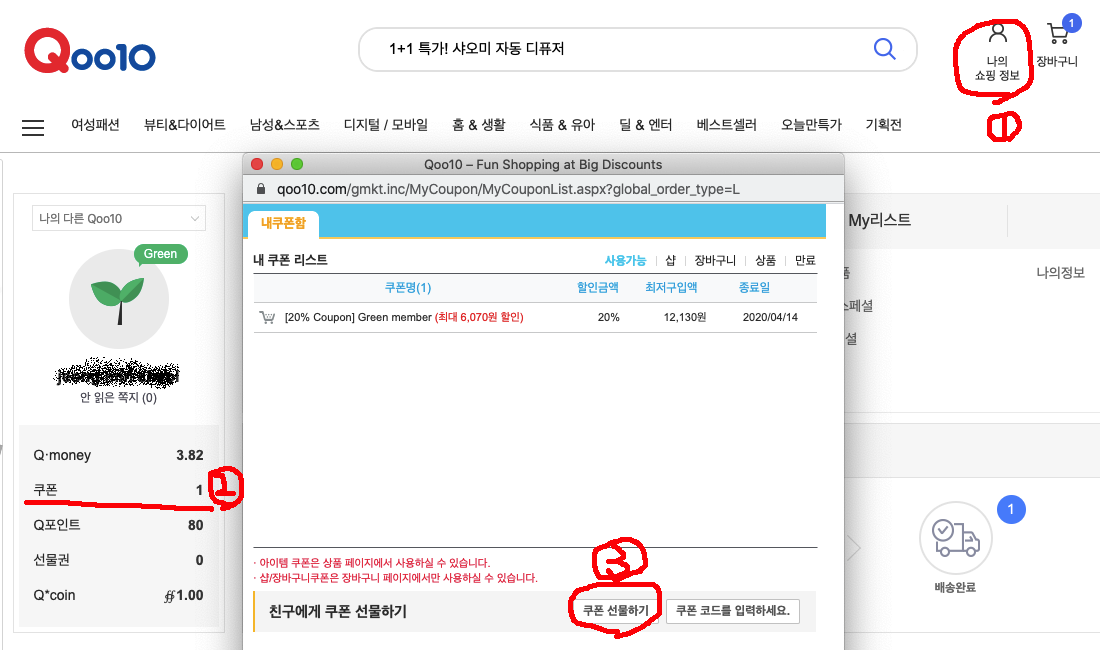Open the 베스트셀러 menu item
Screen dimensions: 1100x650
click(727, 125)
